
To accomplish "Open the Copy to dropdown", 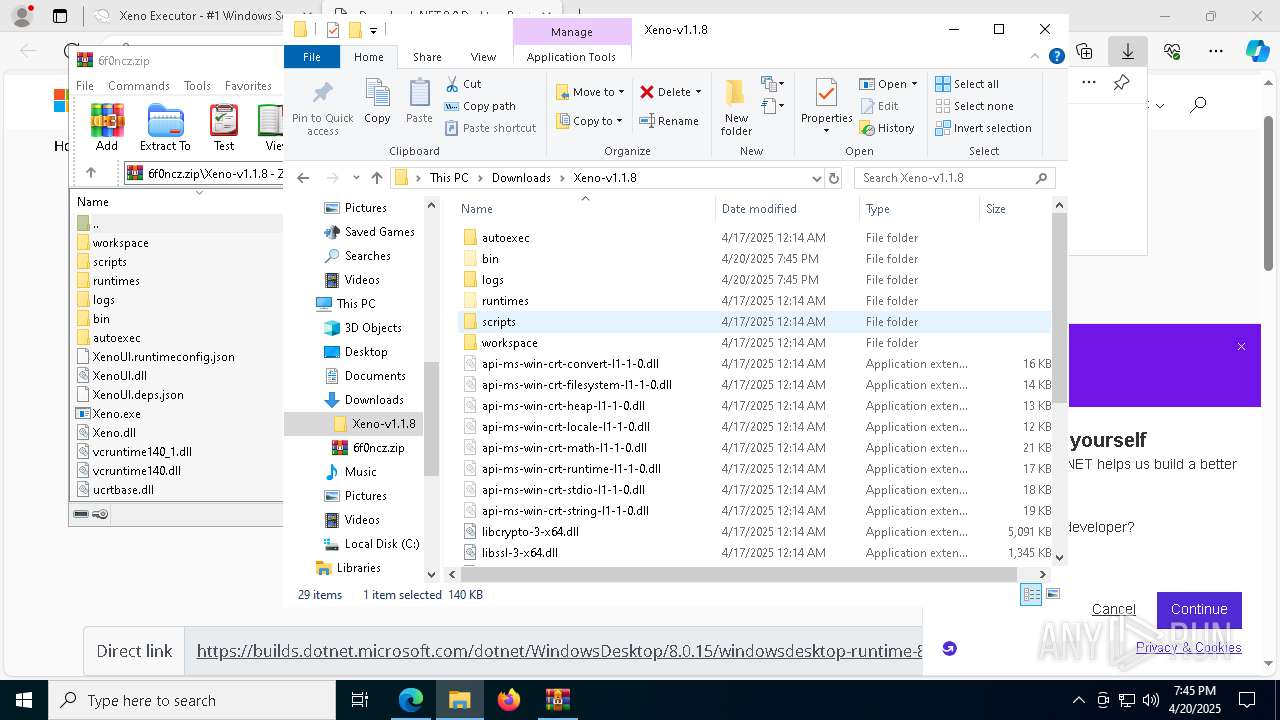I will click(x=590, y=121).
